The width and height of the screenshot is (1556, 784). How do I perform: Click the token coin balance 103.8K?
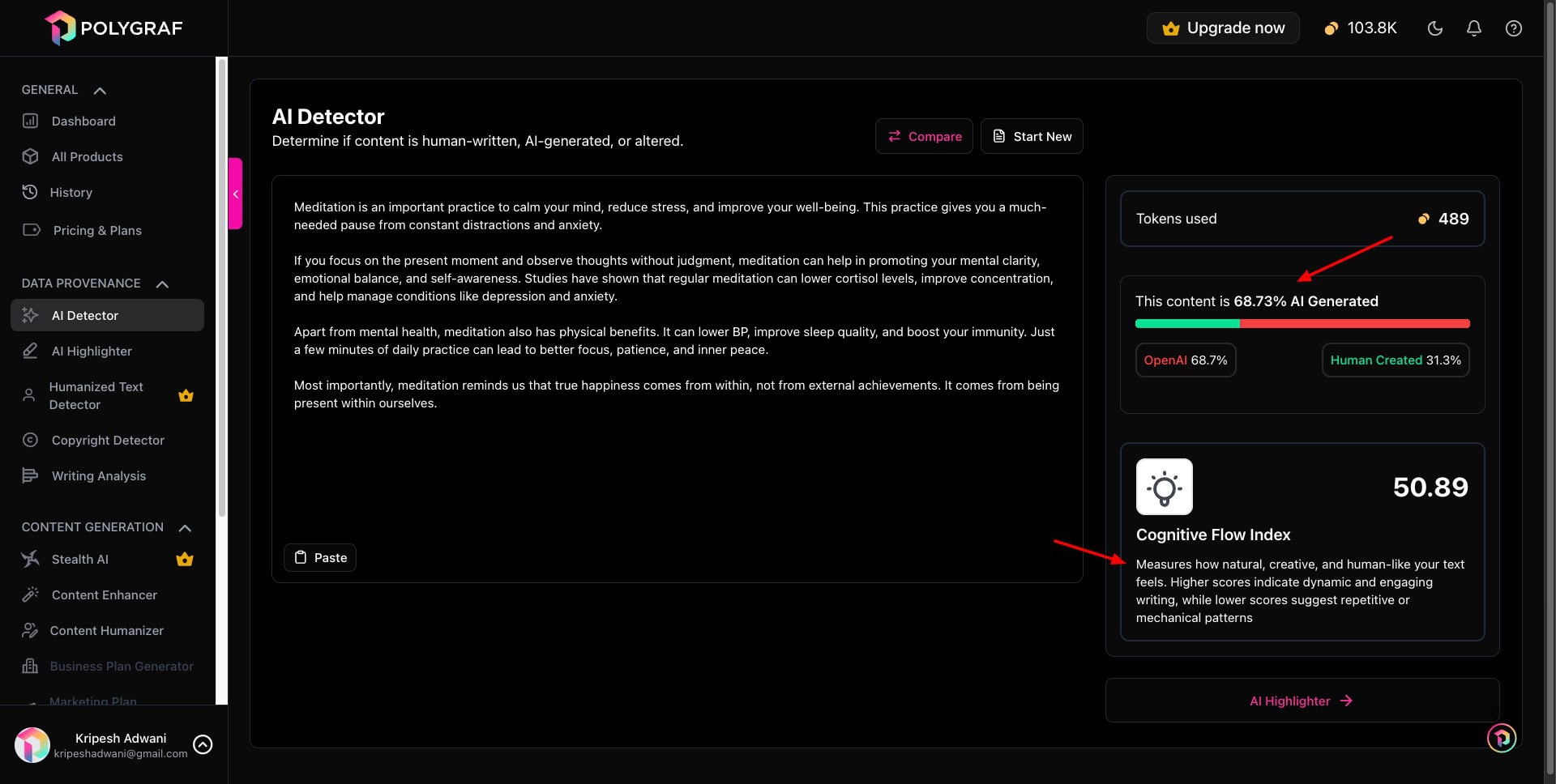click(x=1361, y=28)
